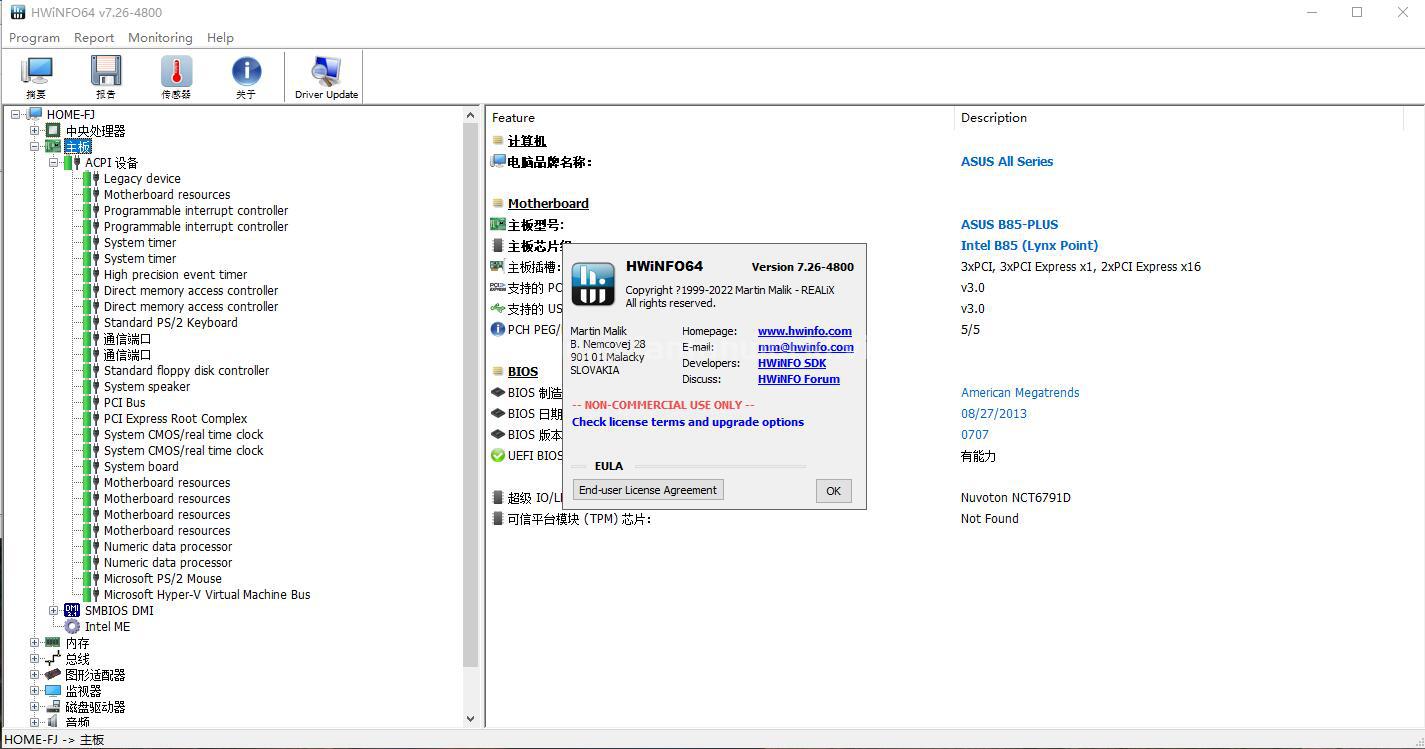Click the icon next to 中央处理器
1425x749 pixels.
pos(53,131)
